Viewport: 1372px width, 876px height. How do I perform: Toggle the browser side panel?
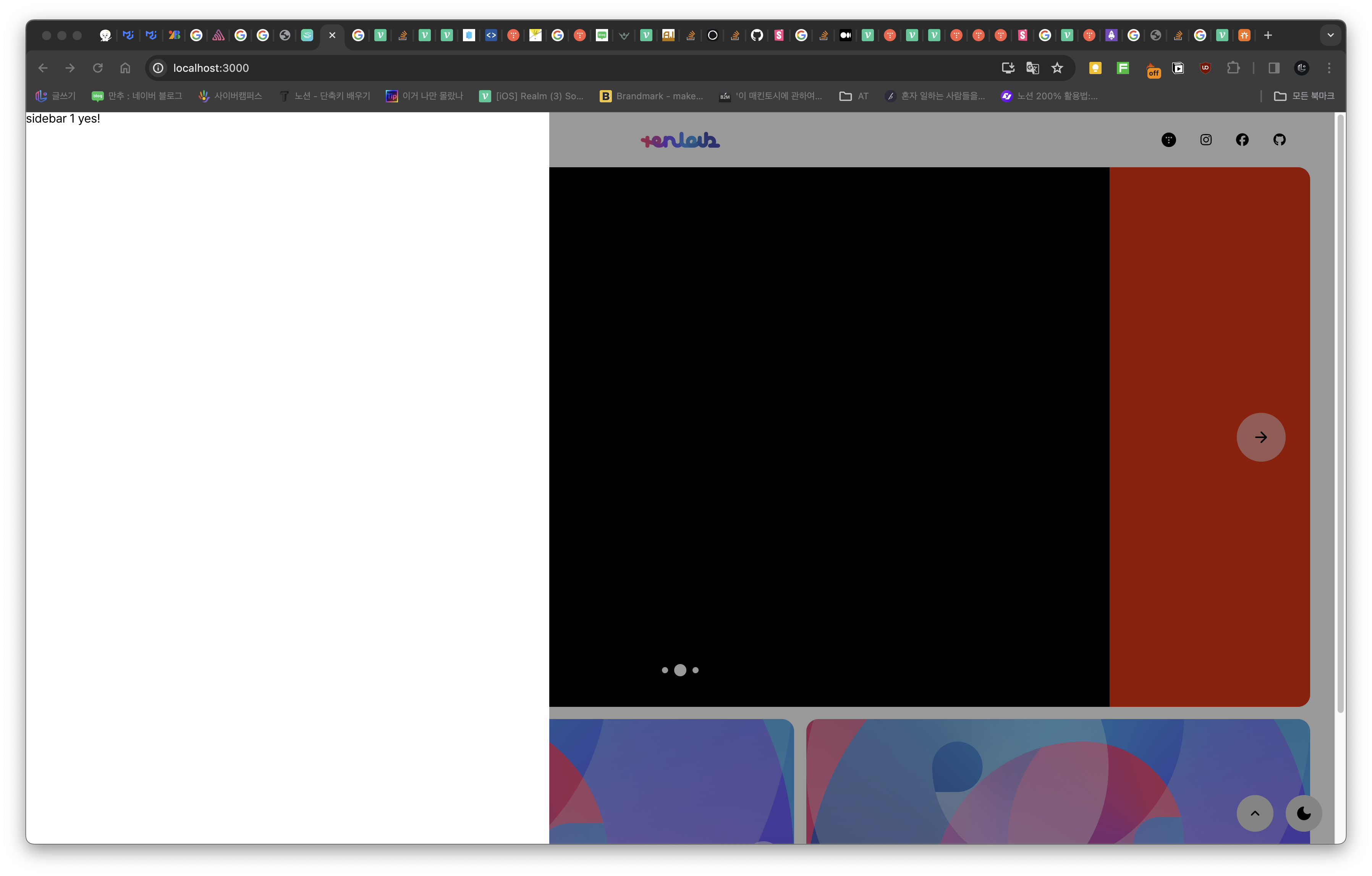click(x=1274, y=68)
